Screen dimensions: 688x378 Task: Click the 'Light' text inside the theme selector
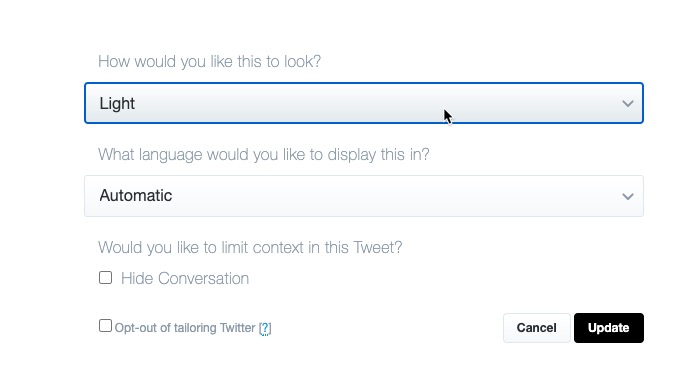click(x=117, y=104)
